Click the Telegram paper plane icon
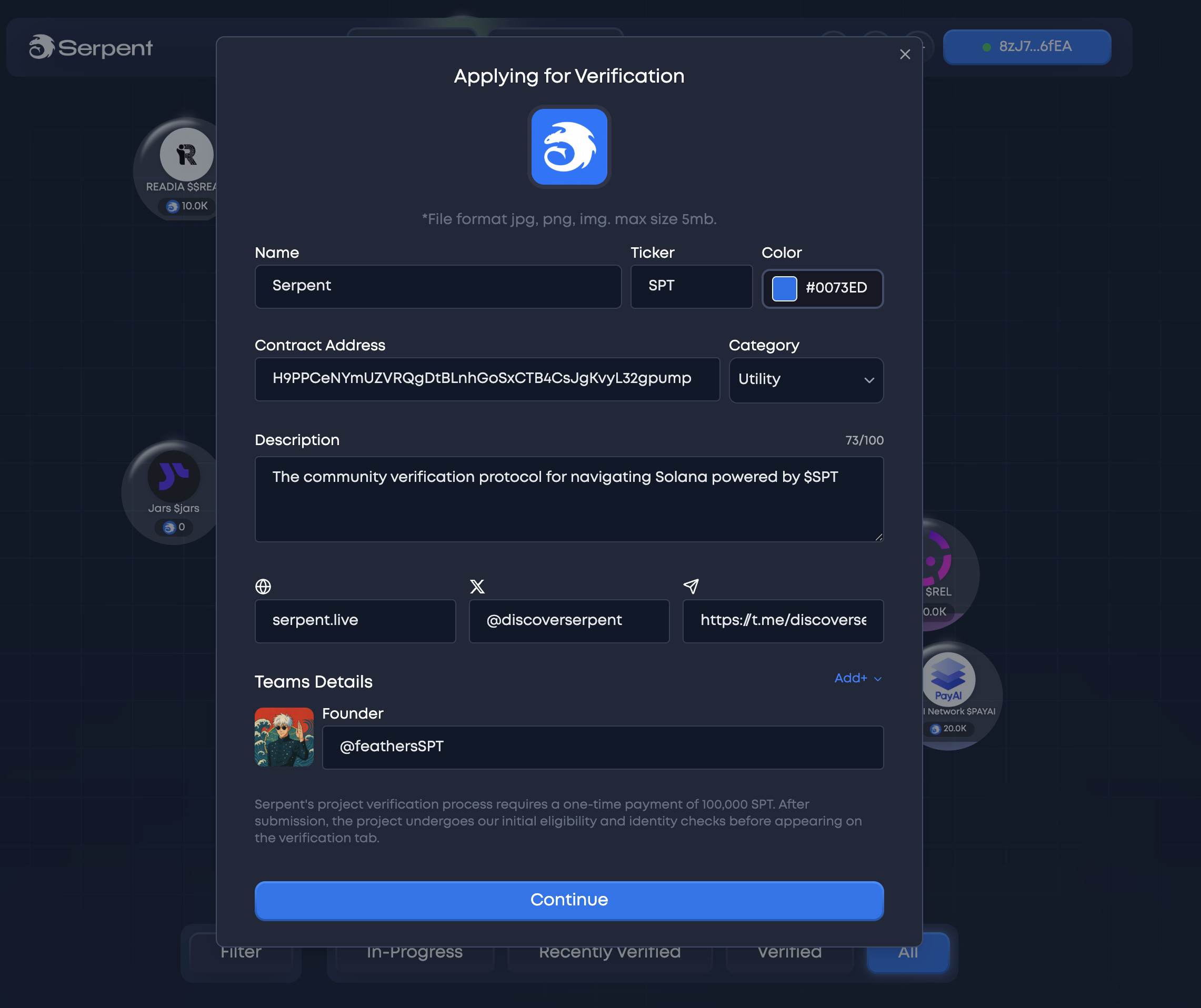This screenshot has height=1008, width=1201. (691, 586)
